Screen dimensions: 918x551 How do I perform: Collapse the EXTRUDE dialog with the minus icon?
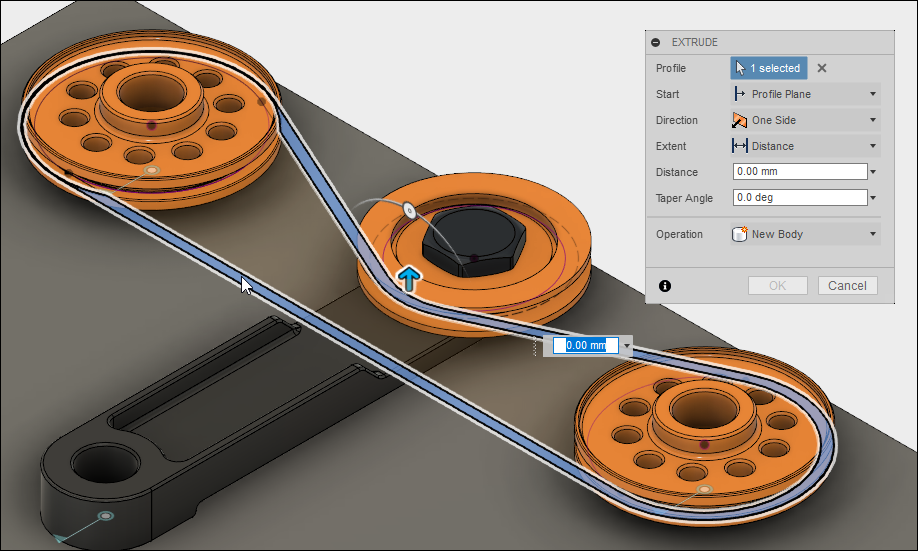coord(656,42)
